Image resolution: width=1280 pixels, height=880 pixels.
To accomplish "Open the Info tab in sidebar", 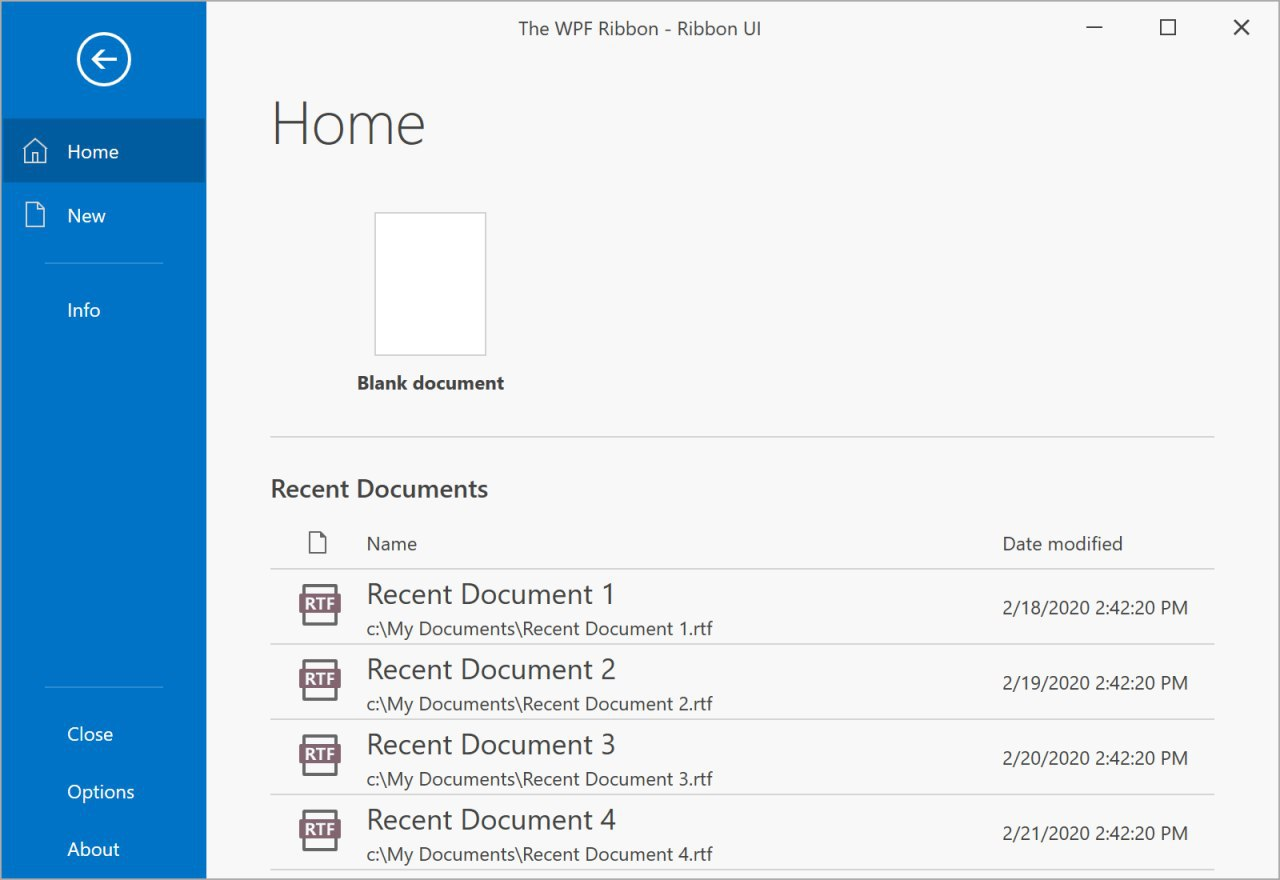I will click(x=84, y=310).
